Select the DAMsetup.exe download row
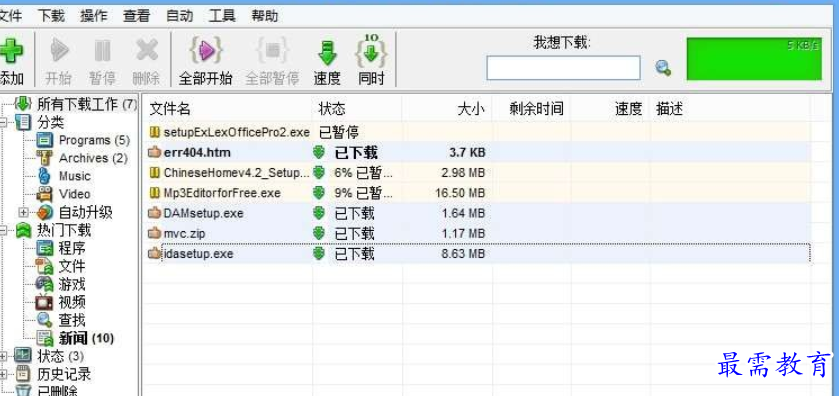 (x=478, y=214)
